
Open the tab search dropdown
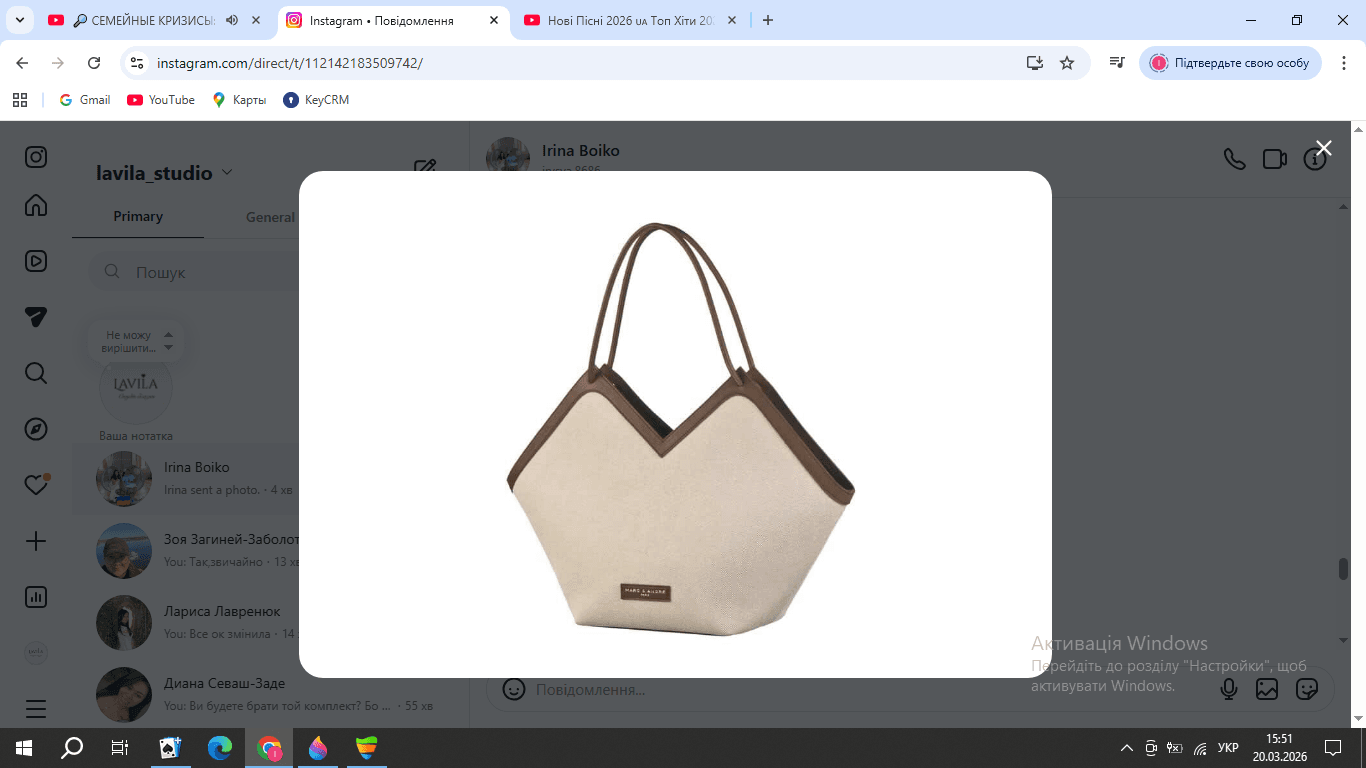coord(19,20)
